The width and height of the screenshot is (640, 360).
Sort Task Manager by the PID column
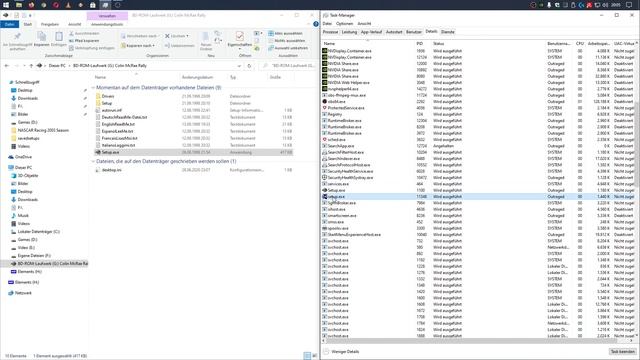point(420,43)
